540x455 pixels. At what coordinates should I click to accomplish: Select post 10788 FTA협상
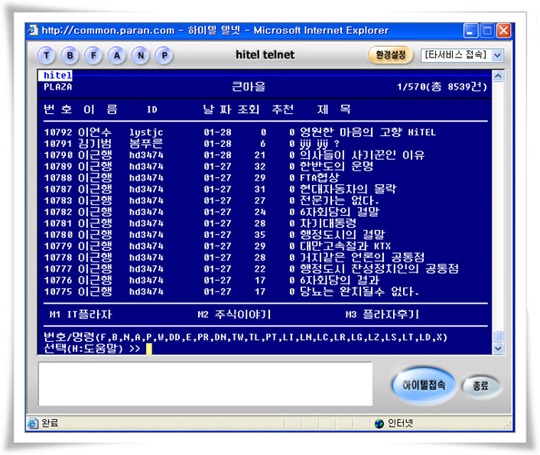(191, 178)
